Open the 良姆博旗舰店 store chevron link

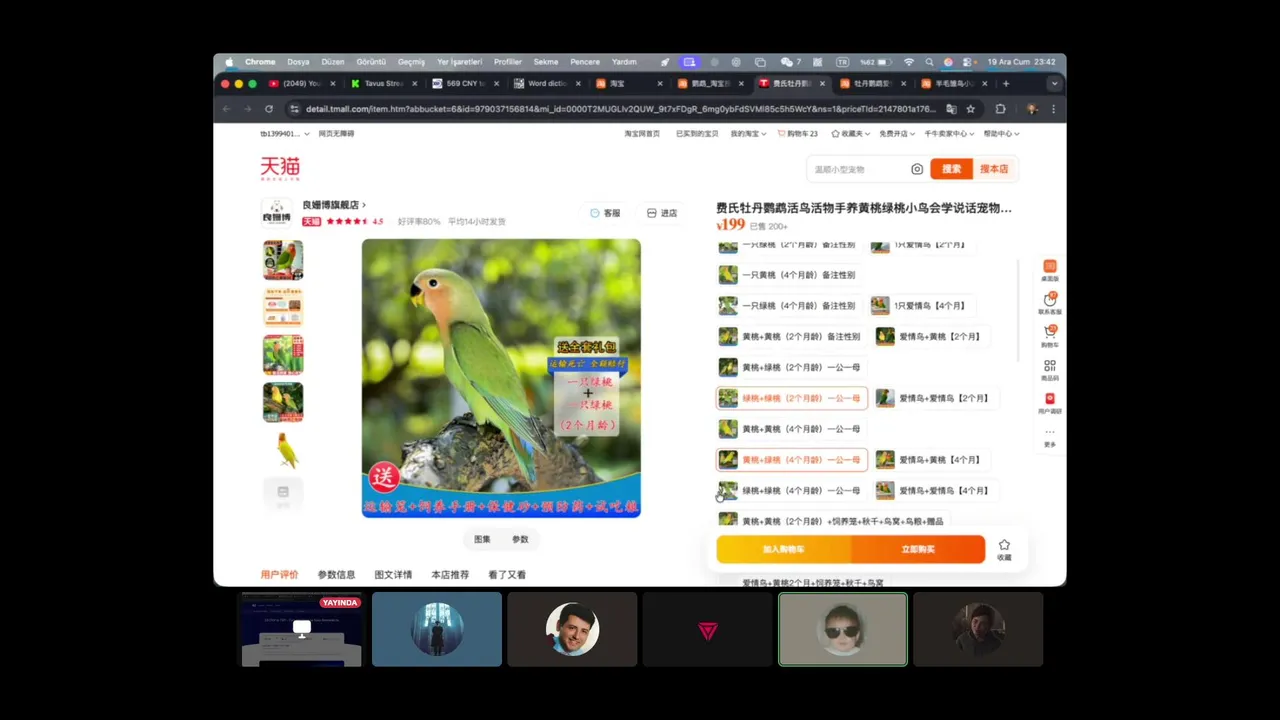334,205
